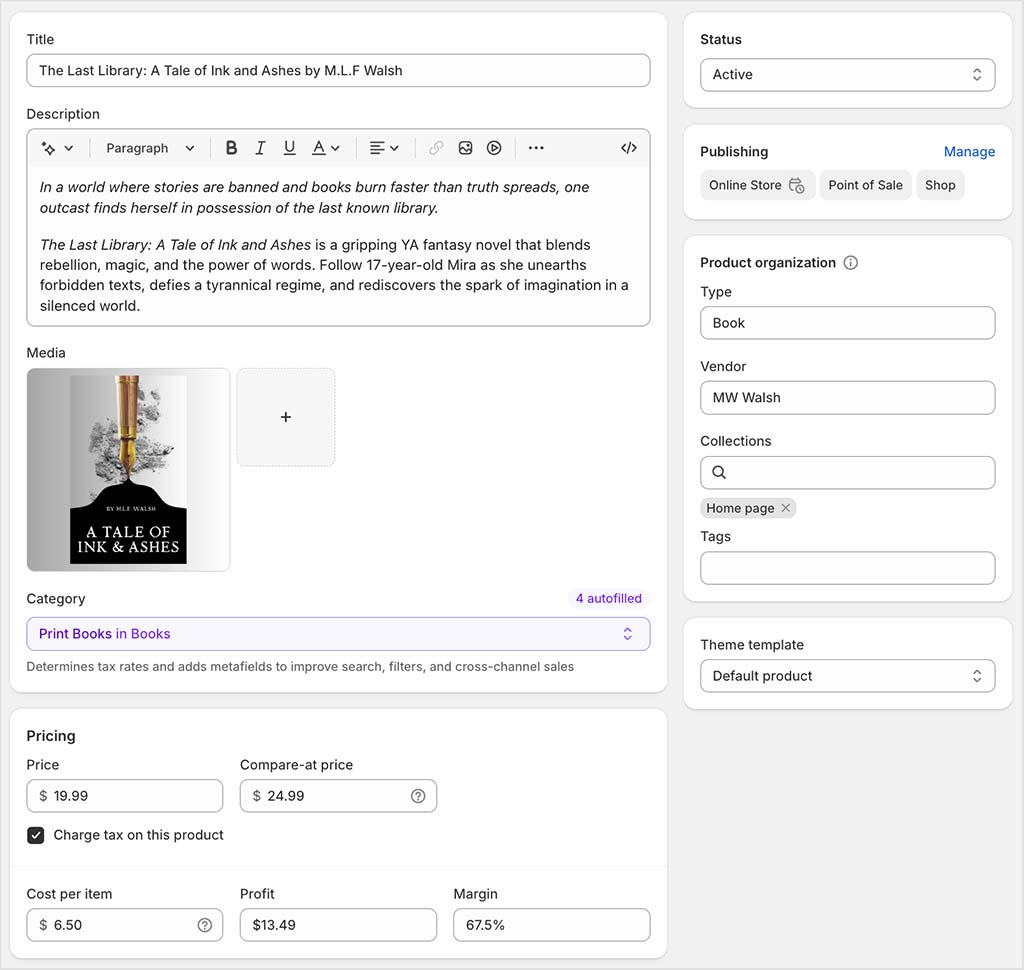This screenshot has height=970, width=1024.
Task: Uncheck Charge tax on this product
Action: coord(36,835)
